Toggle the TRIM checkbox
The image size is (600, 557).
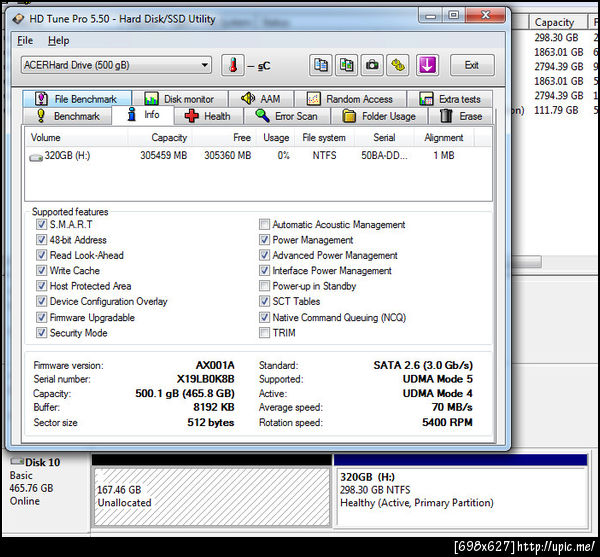[264, 332]
